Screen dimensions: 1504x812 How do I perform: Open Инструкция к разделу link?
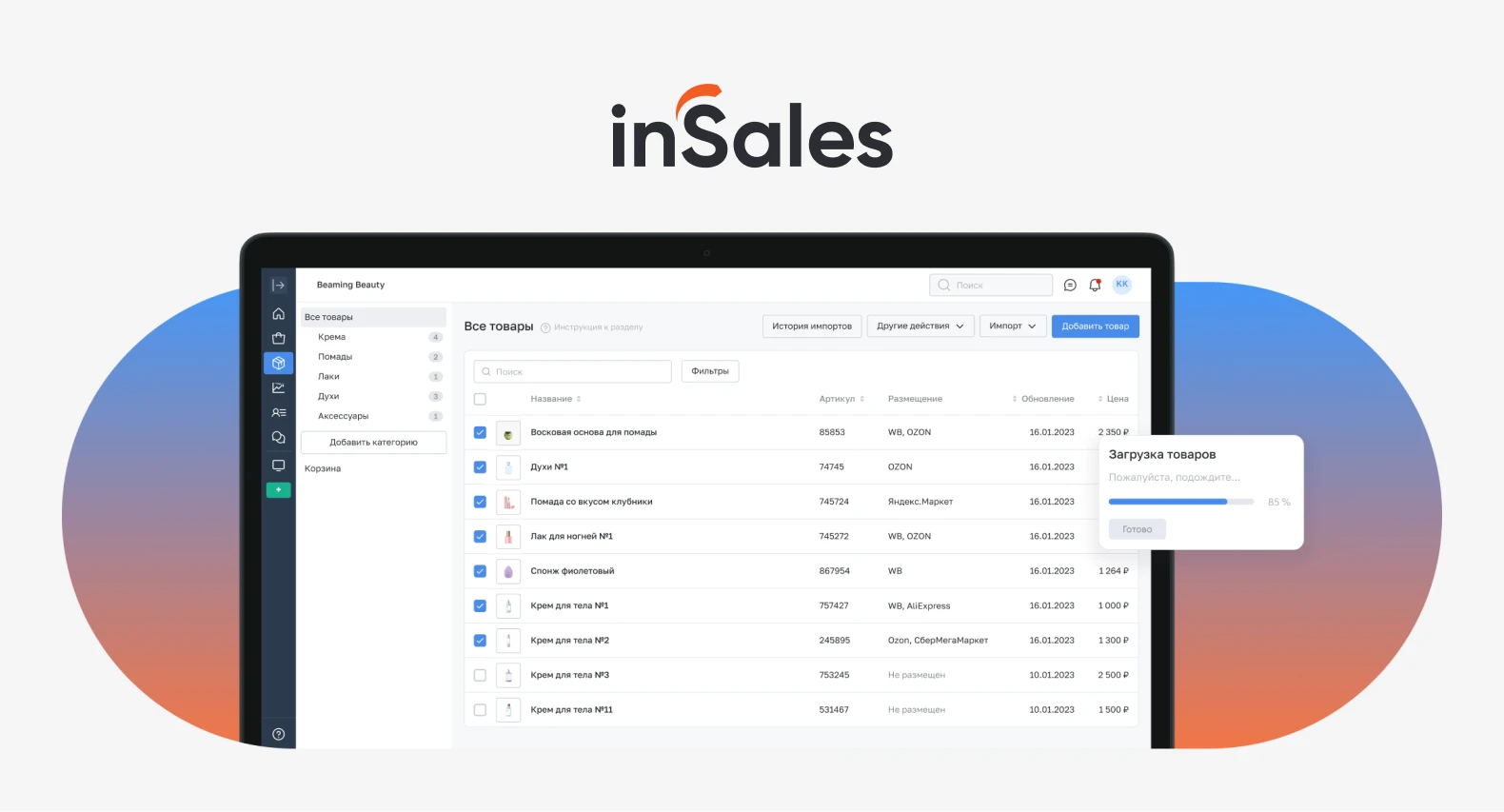(599, 327)
